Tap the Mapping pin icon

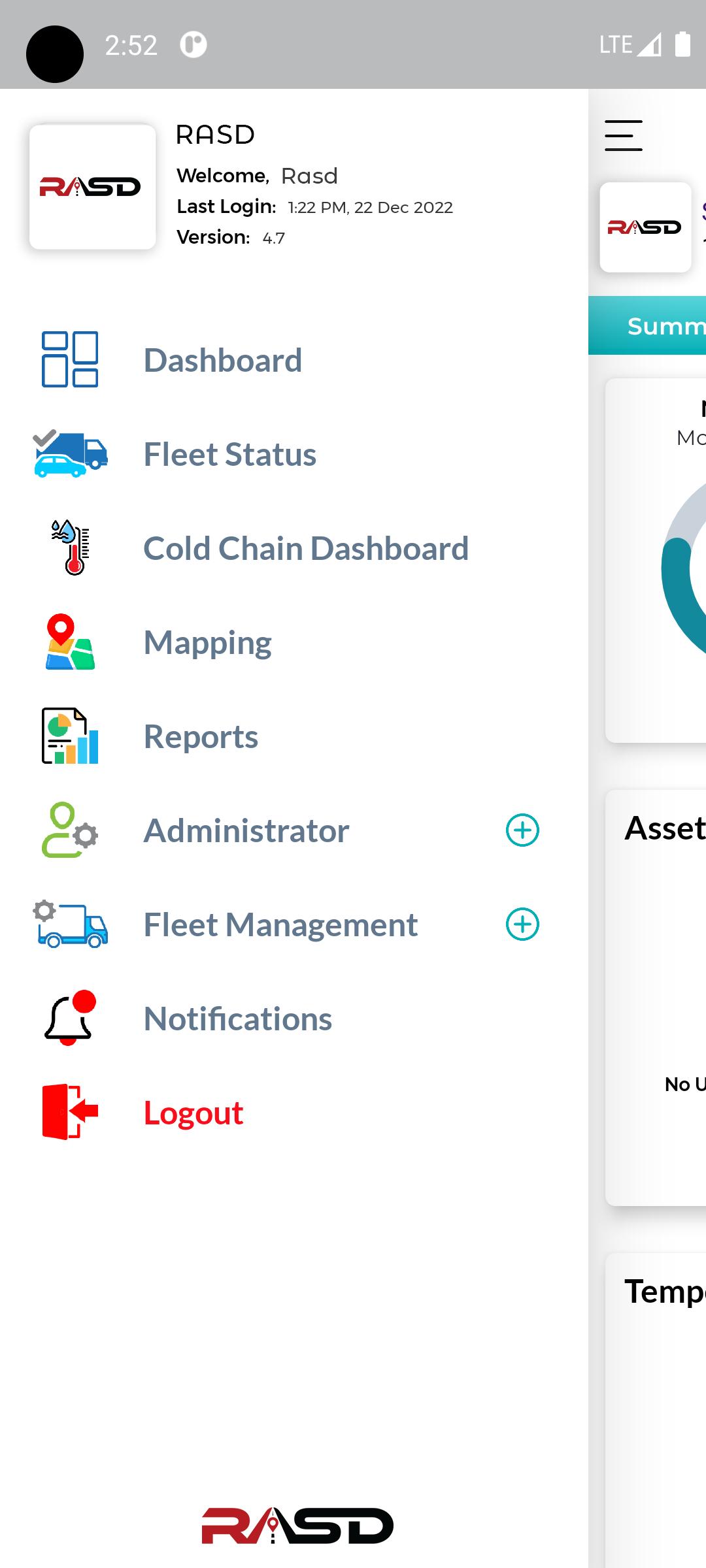click(x=70, y=642)
